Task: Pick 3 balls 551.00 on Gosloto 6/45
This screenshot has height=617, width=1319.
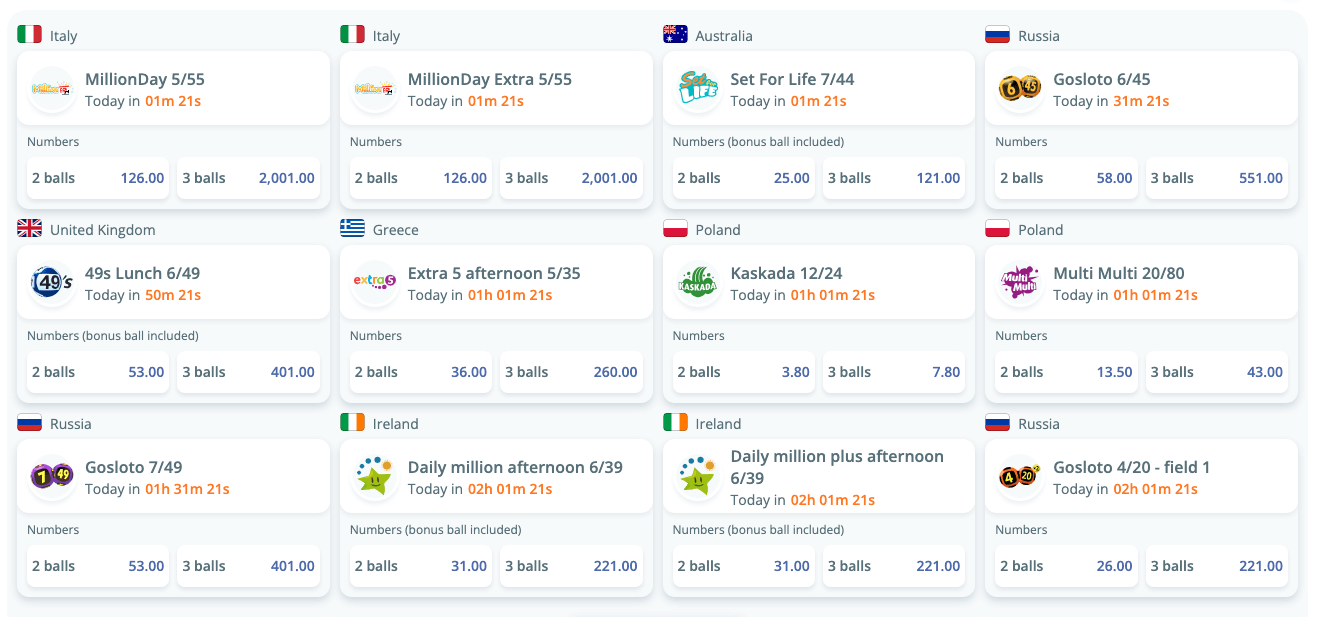Action: tap(1217, 178)
